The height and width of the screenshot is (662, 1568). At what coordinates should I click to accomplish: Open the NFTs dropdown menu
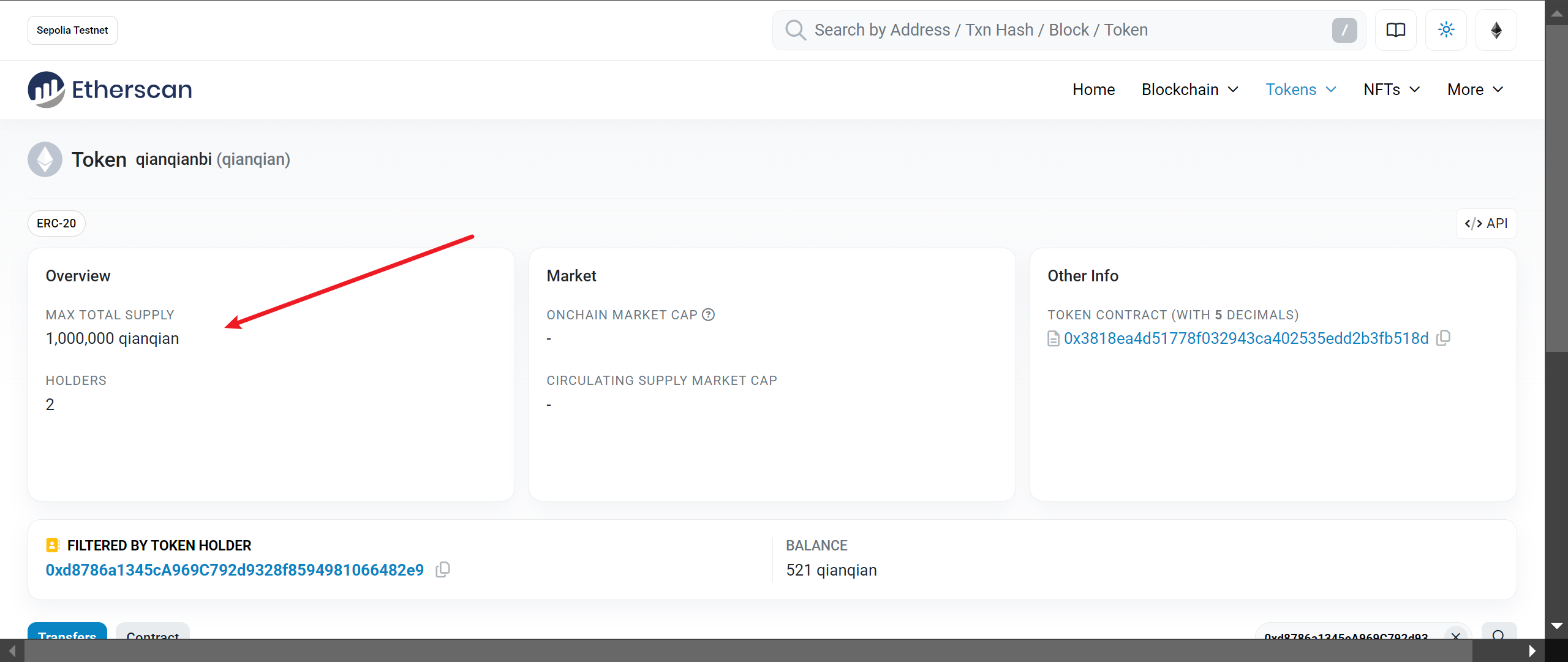click(x=1391, y=89)
